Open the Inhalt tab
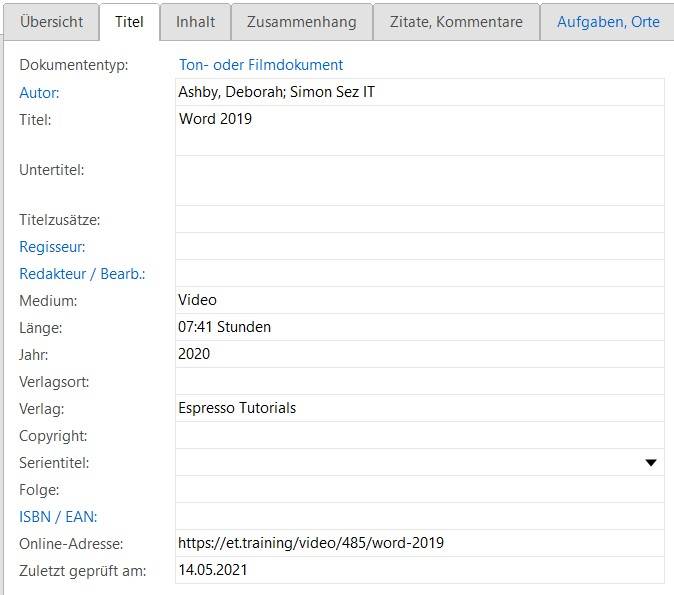The image size is (674, 595). pos(195,22)
